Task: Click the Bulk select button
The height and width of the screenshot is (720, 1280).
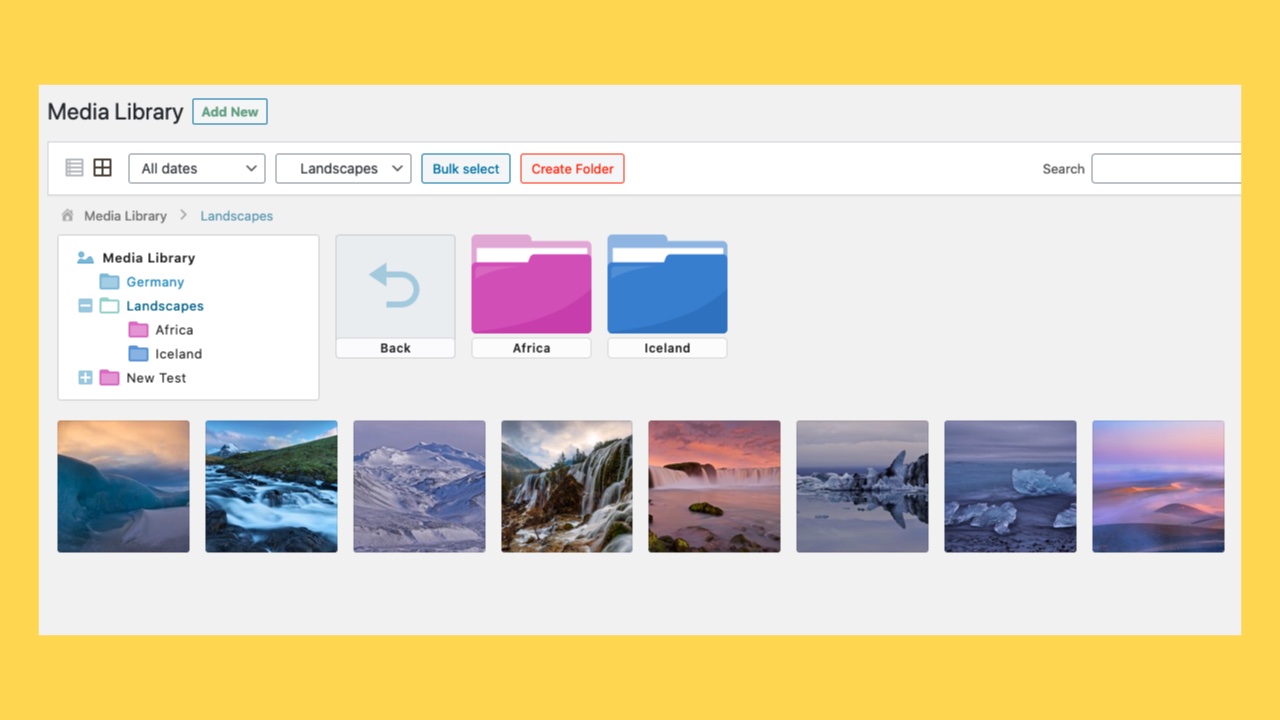Action: pos(466,168)
